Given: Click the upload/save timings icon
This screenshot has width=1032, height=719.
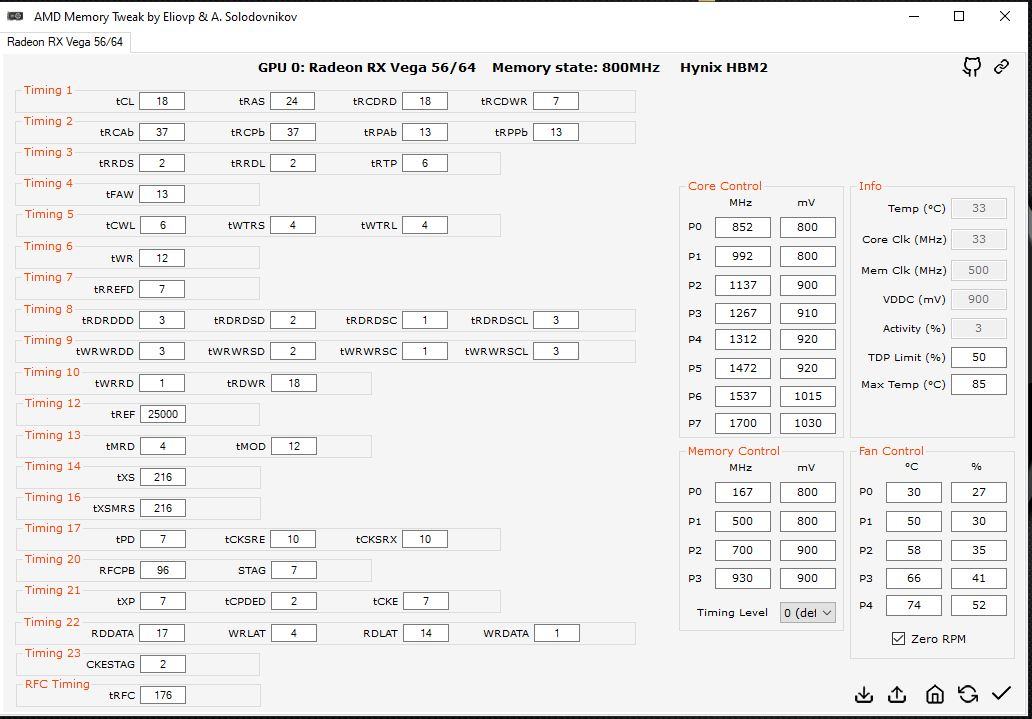Looking at the screenshot, I should [897, 695].
